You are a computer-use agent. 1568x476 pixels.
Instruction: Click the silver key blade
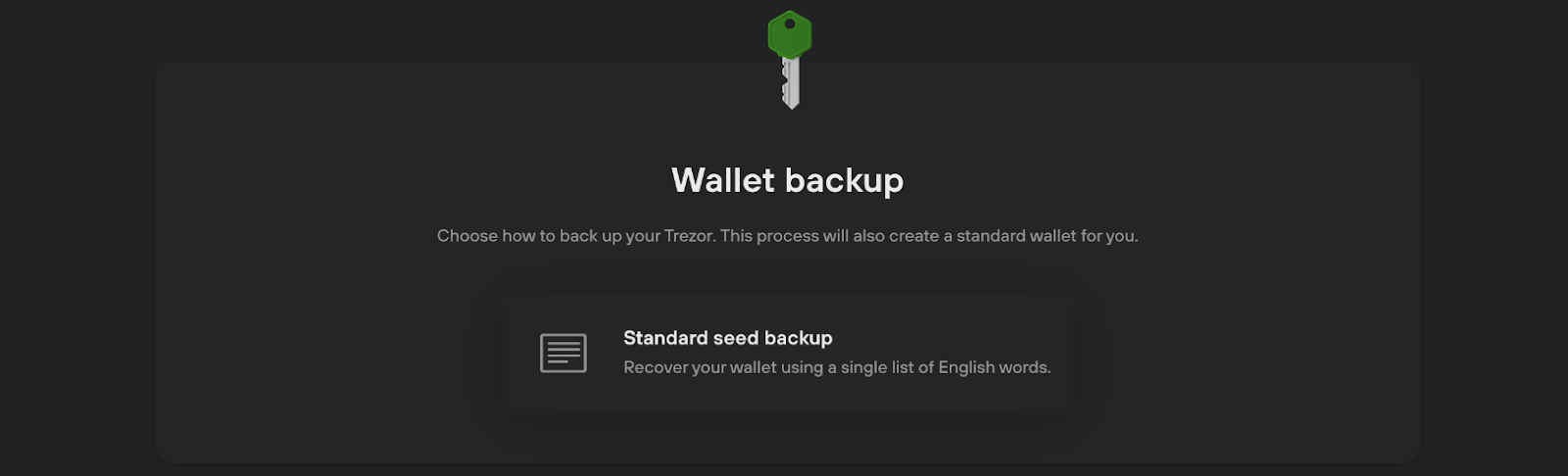791,83
